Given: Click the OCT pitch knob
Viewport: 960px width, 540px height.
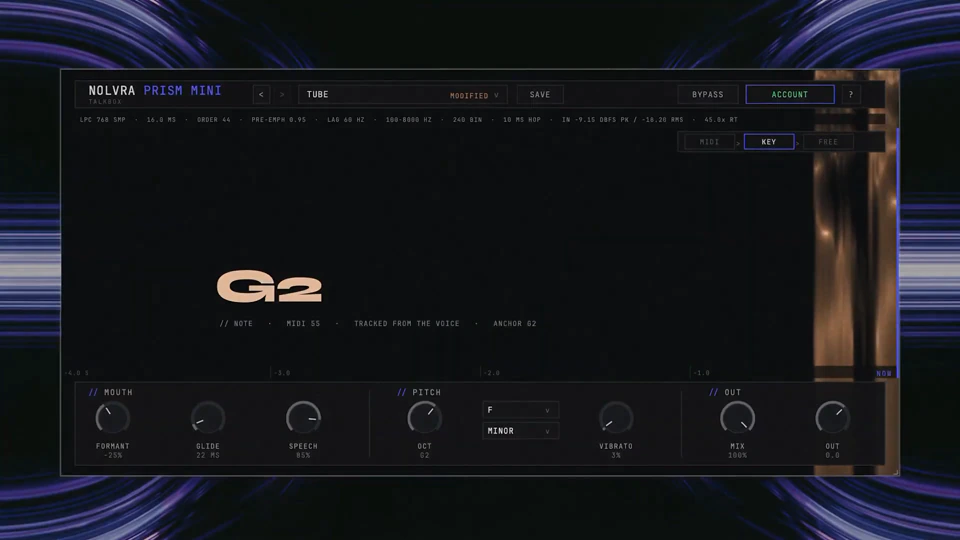Looking at the screenshot, I should coord(424,418).
